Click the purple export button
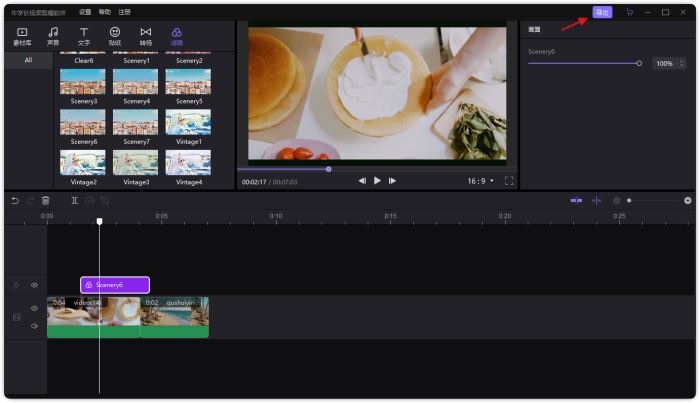This screenshot has width=700, height=403. click(602, 12)
